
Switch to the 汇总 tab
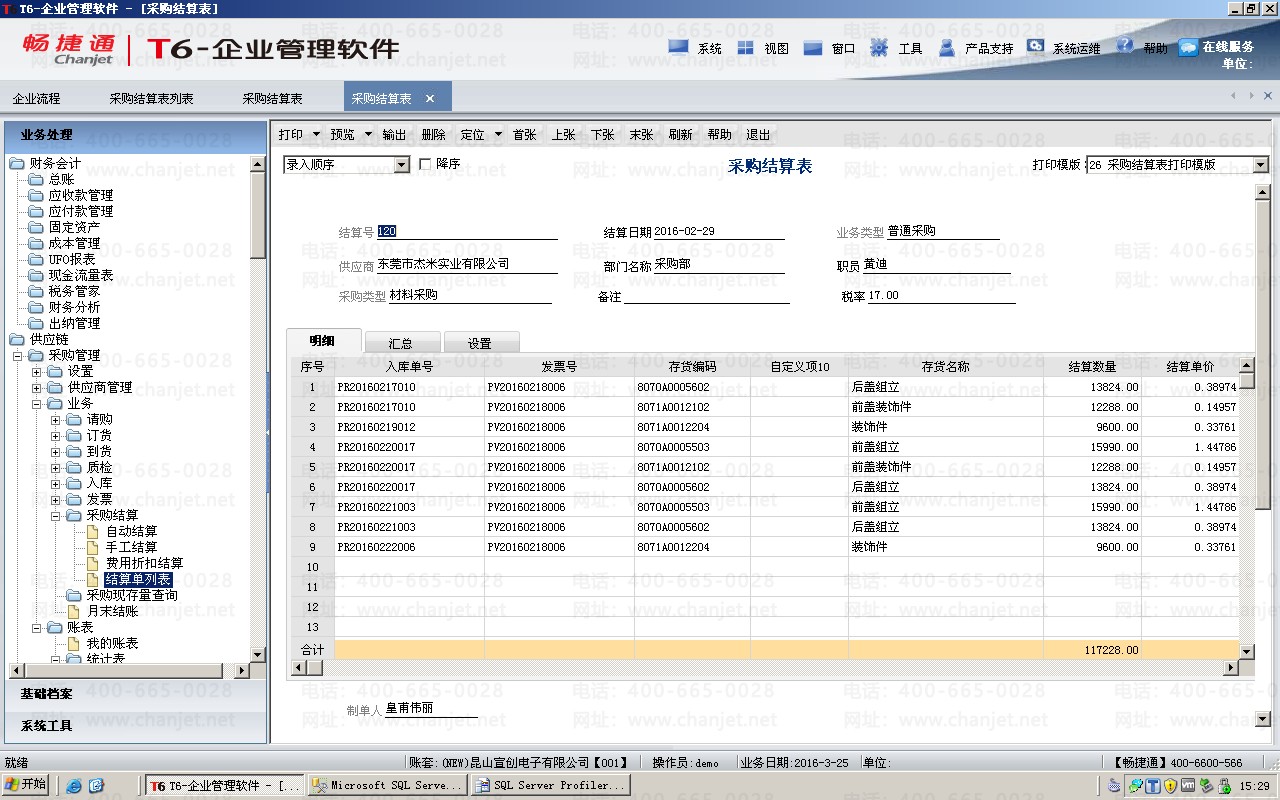tap(400, 343)
